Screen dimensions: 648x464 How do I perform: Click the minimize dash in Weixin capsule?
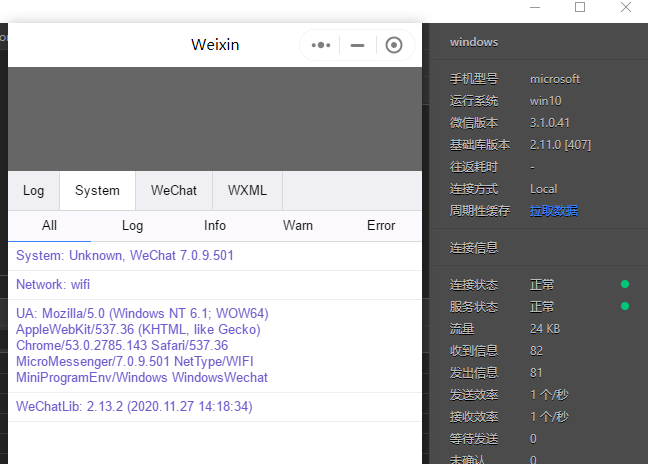pos(357,45)
